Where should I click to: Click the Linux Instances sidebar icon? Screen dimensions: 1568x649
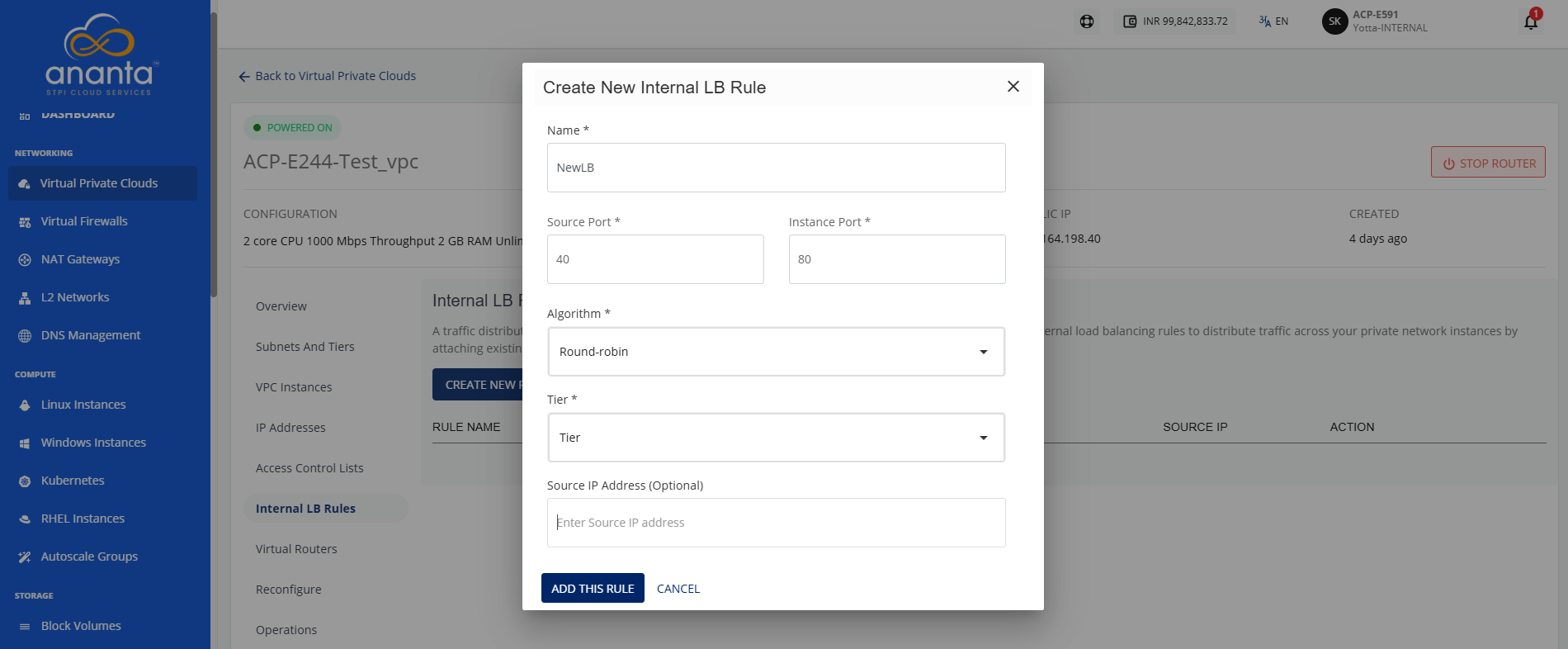[x=25, y=405]
